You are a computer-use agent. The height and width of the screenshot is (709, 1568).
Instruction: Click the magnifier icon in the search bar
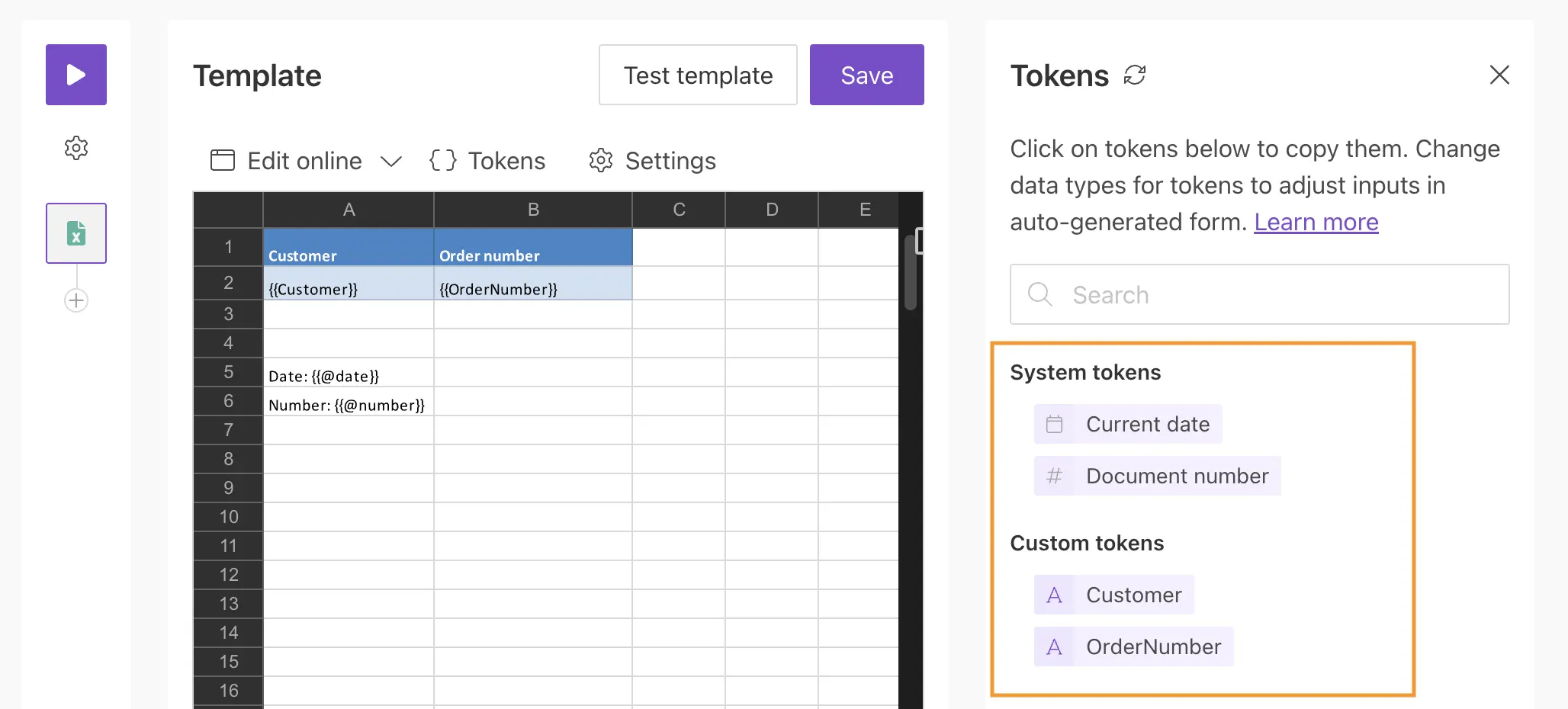(1039, 294)
